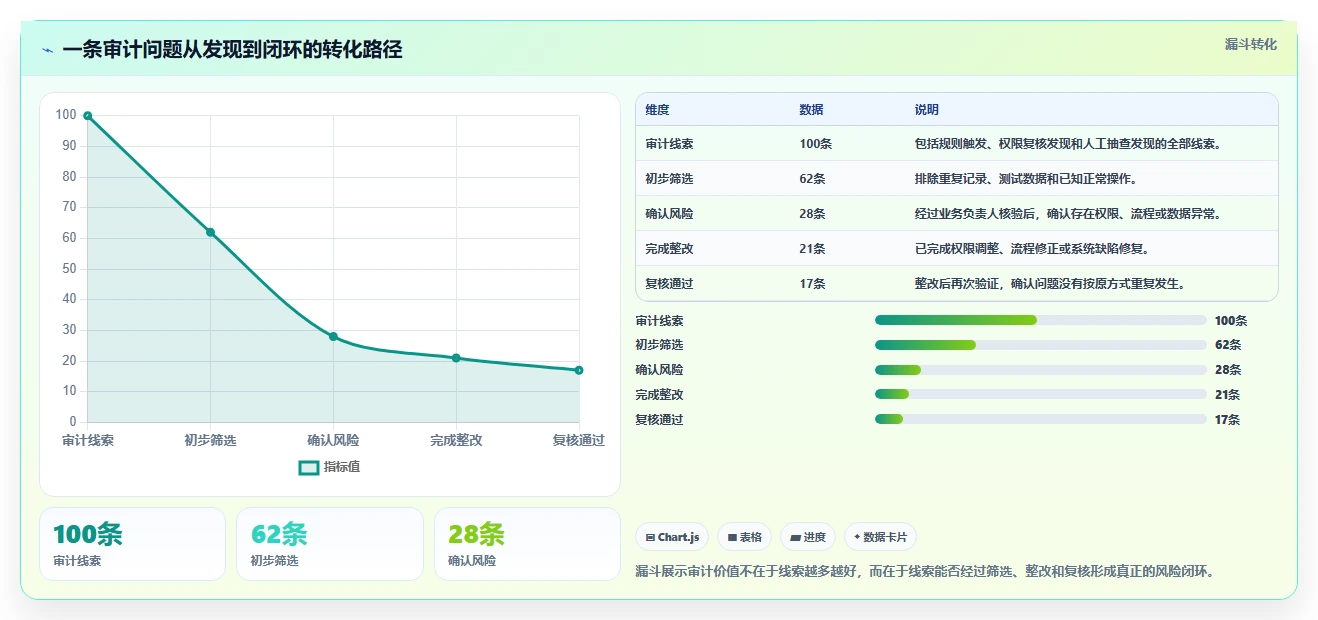Click the 完成整改 x-axis label
1318x620 pixels.
click(x=456, y=440)
